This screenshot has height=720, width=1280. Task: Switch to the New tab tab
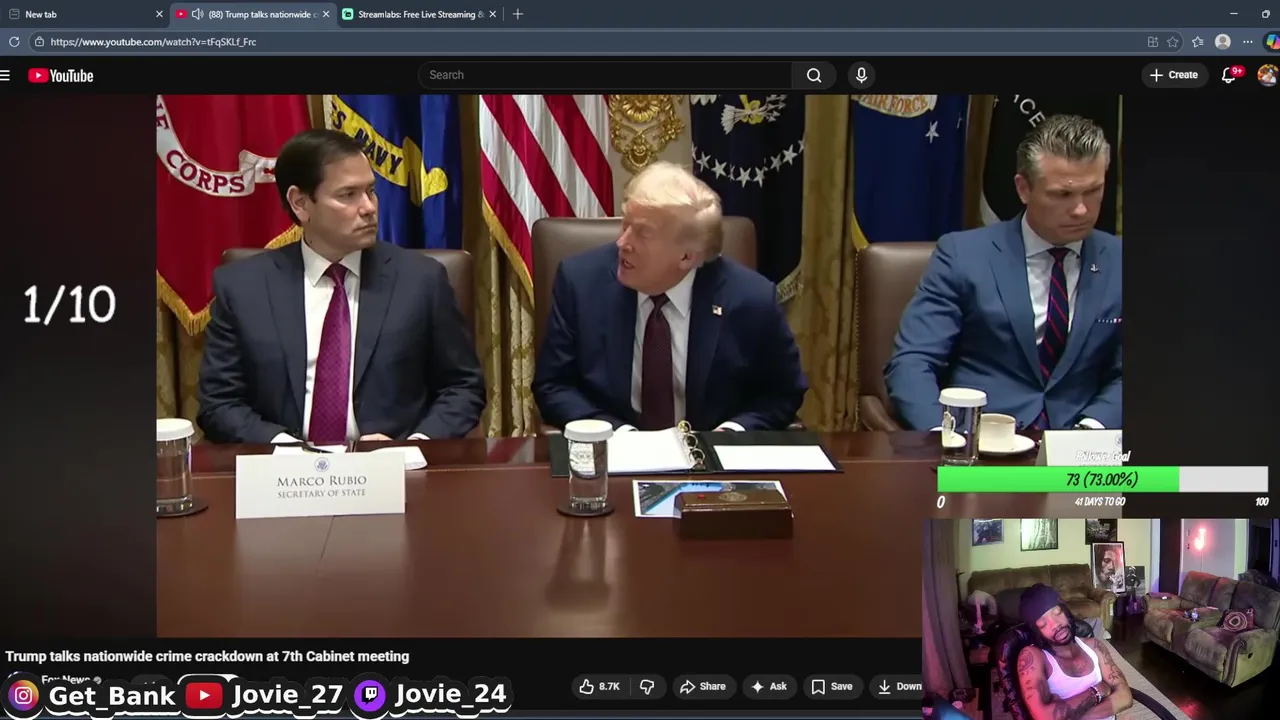pyautogui.click(x=83, y=14)
